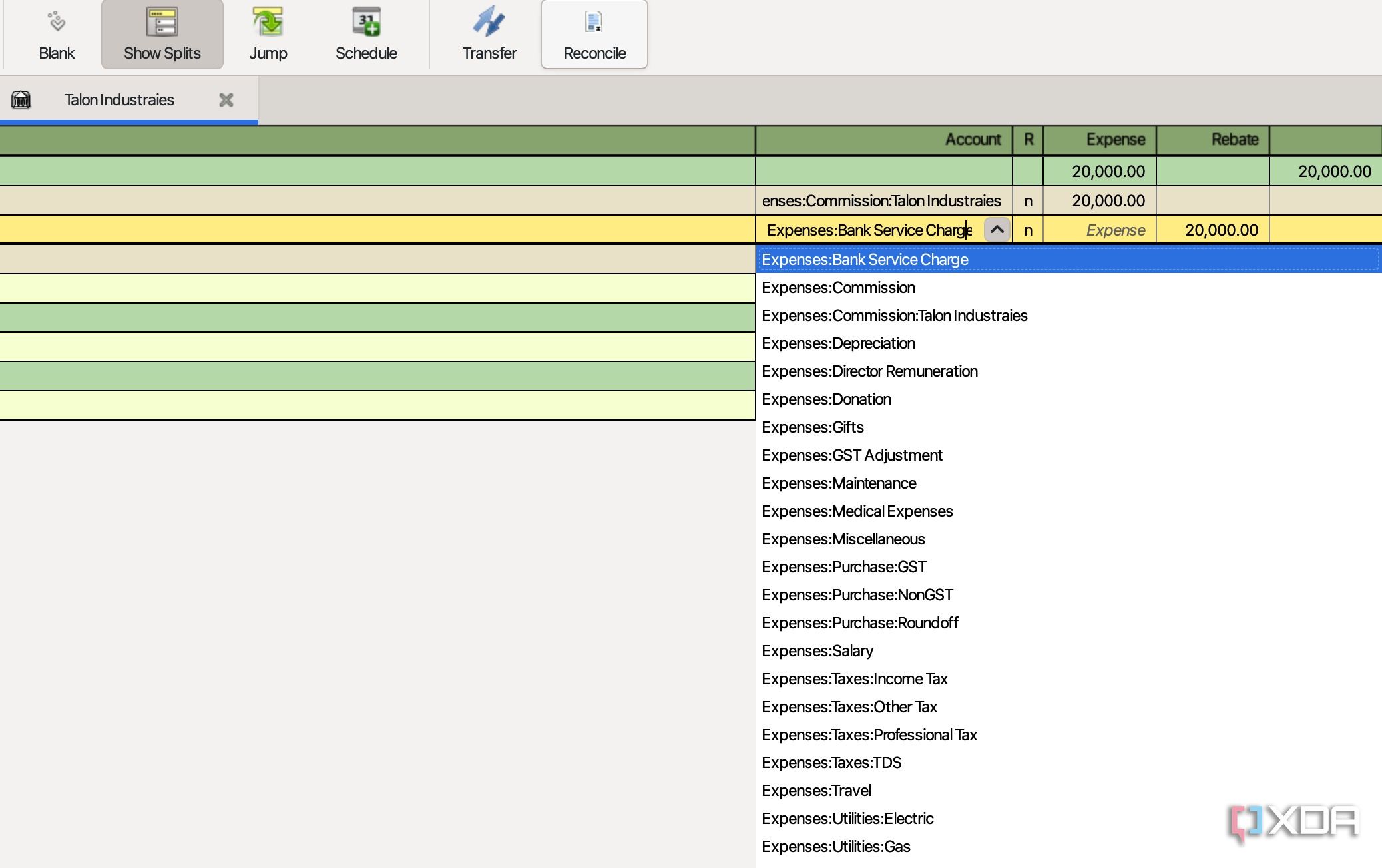Image resolution: width=1382 pixels, height=868 pixels.
Task: Select Expenses:Utilities:Gas
Action: tap(1068, 847)
